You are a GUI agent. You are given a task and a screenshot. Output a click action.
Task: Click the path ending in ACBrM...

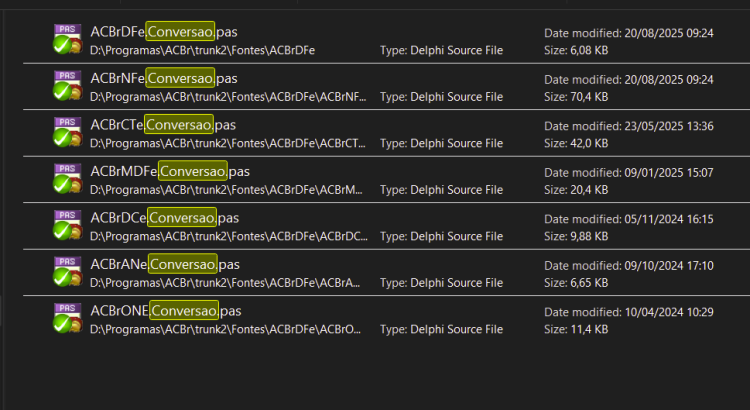(x=226, y=189)
